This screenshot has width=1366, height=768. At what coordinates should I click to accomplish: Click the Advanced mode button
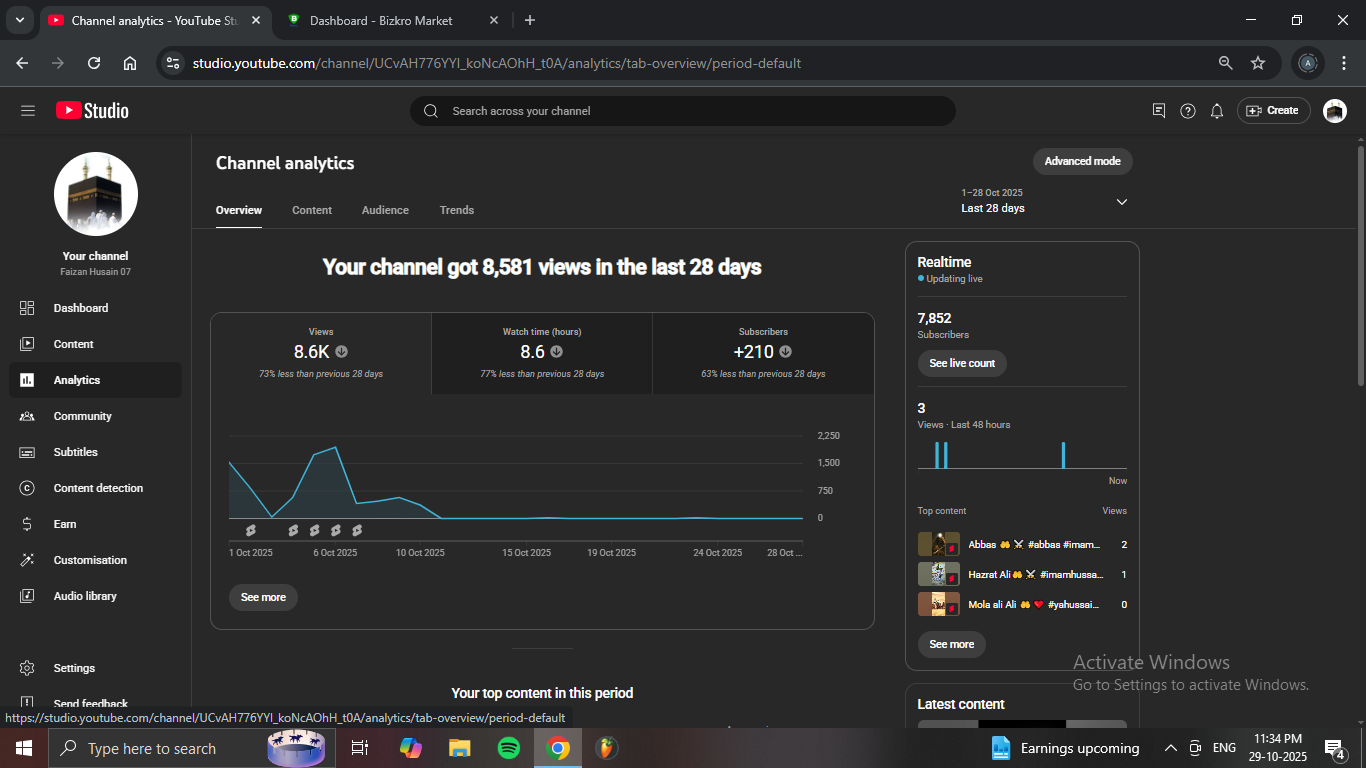1082,161
